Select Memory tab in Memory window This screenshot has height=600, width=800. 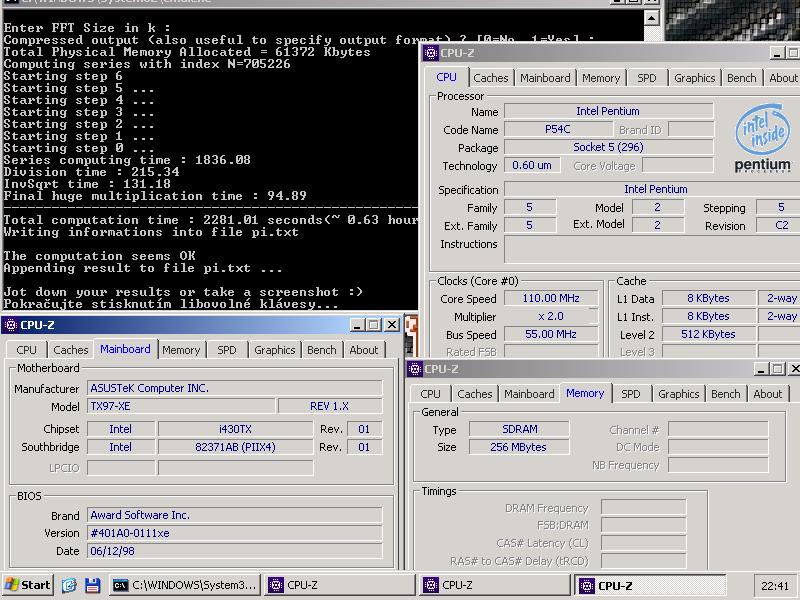[x=585, y=393]
